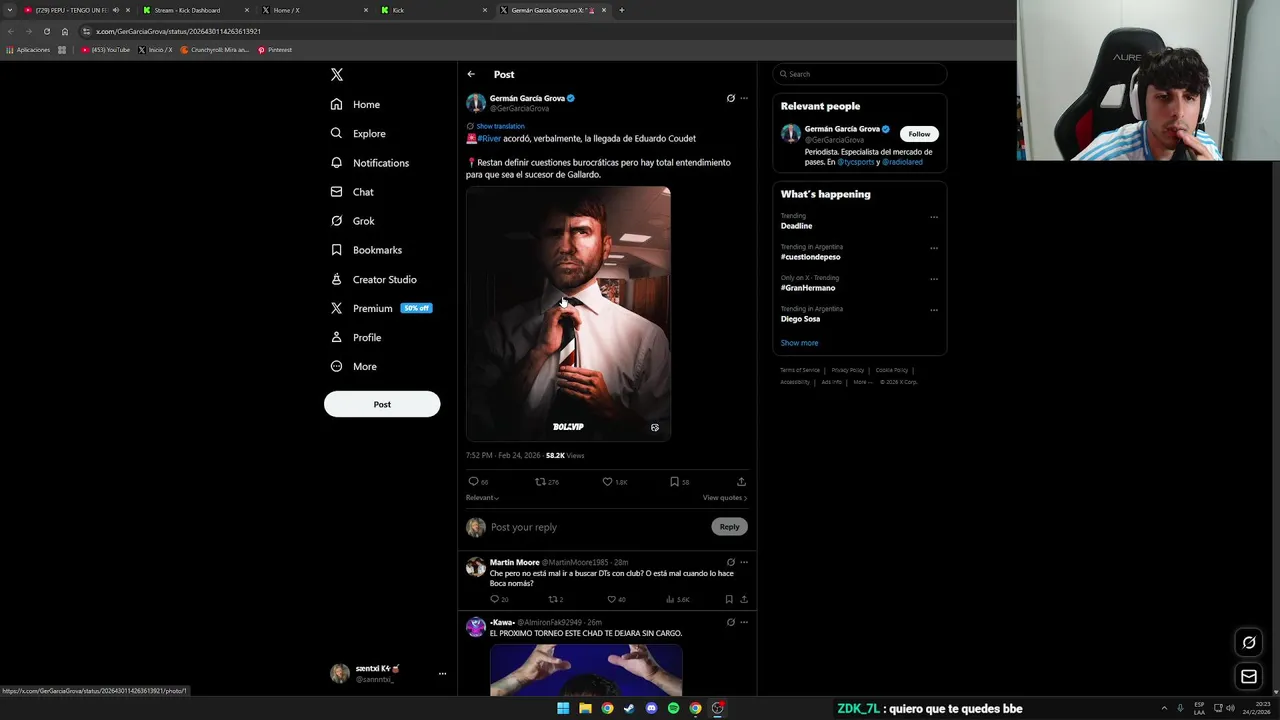Open Discord from the Windows taskbar
This screenshot has width=1280, height=720.
tap(651, 708)
